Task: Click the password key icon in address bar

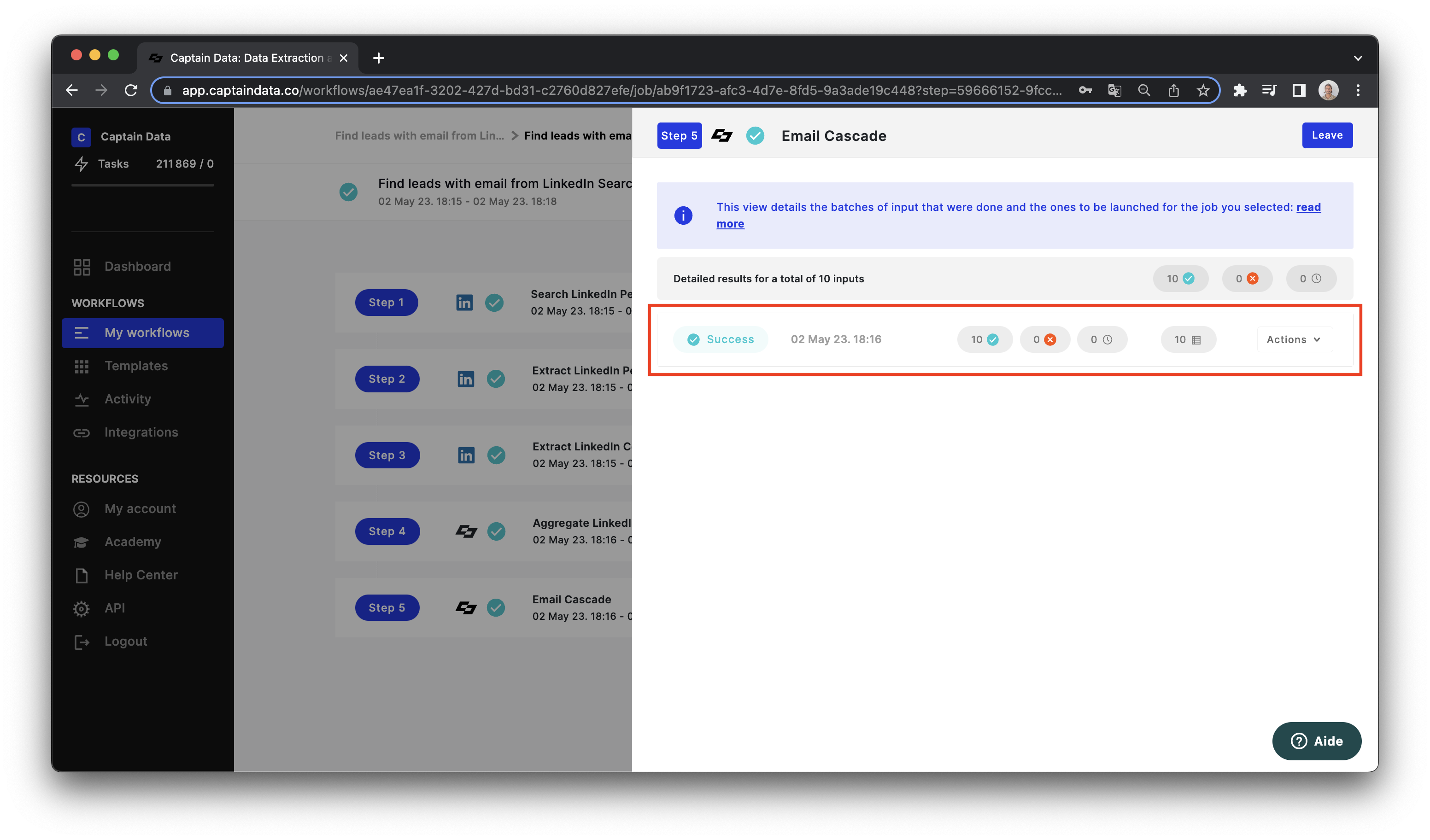Action: click(x=1085, y=90)
